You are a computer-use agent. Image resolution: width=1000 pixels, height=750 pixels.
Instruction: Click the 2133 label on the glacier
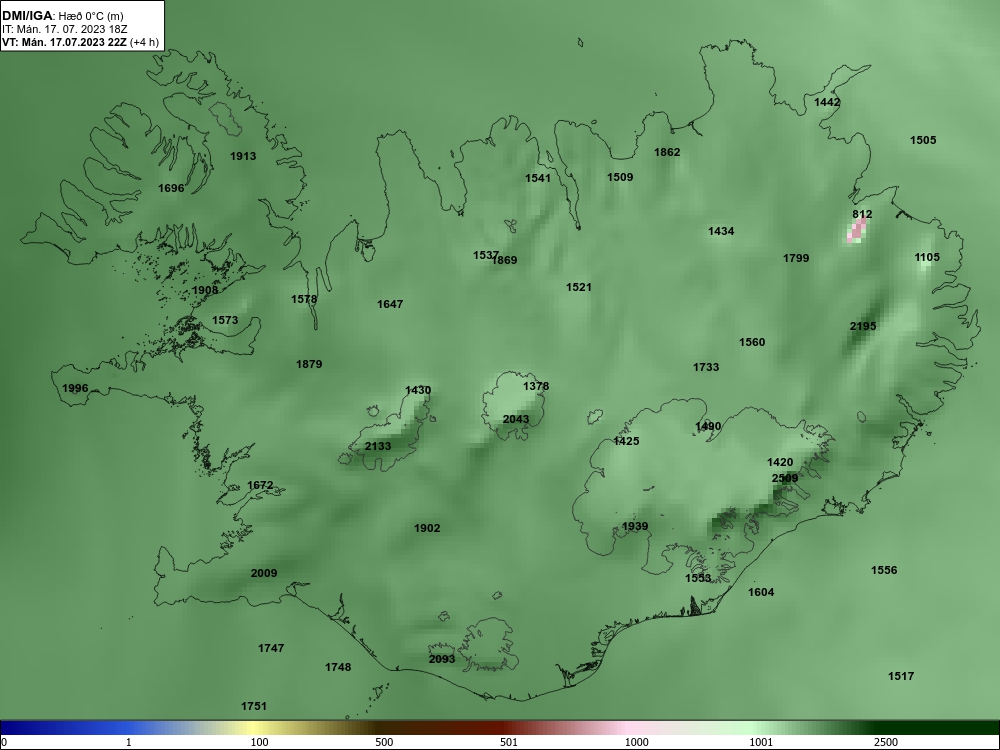pos(378,446)
